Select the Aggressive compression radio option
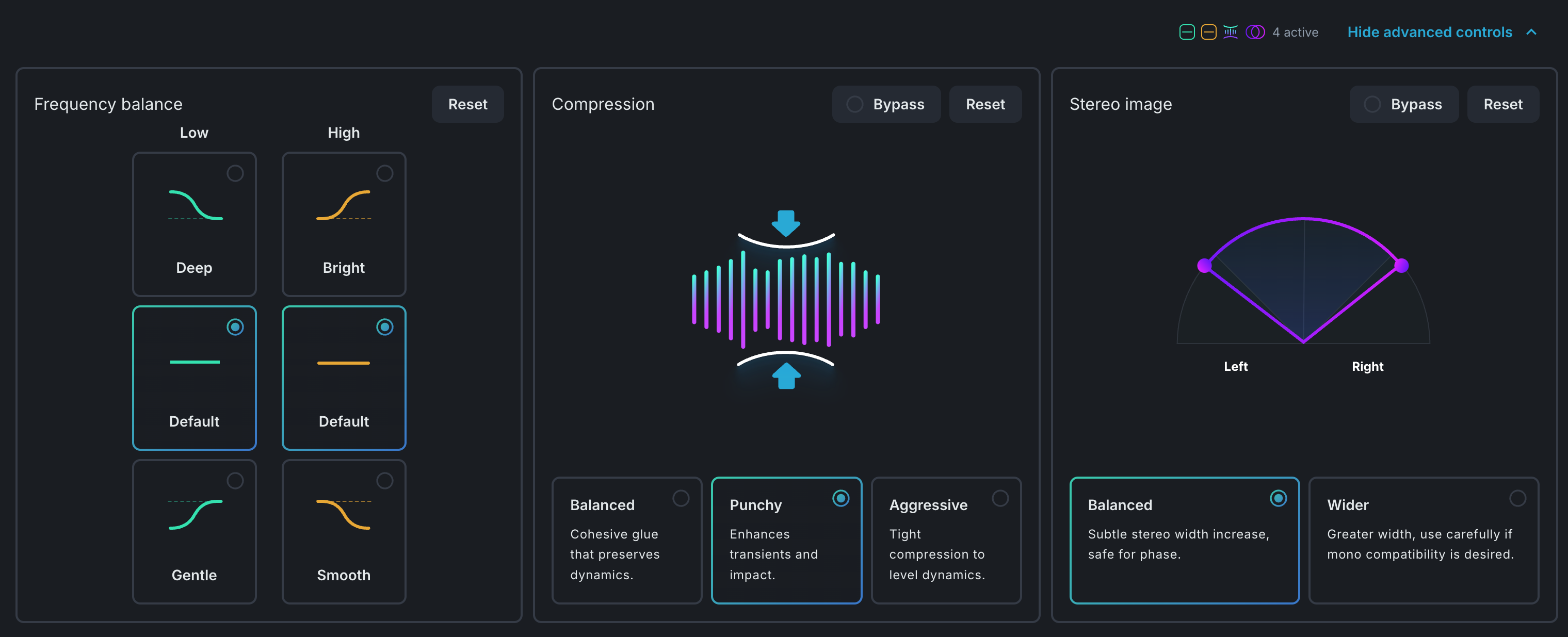 [999, 498]
